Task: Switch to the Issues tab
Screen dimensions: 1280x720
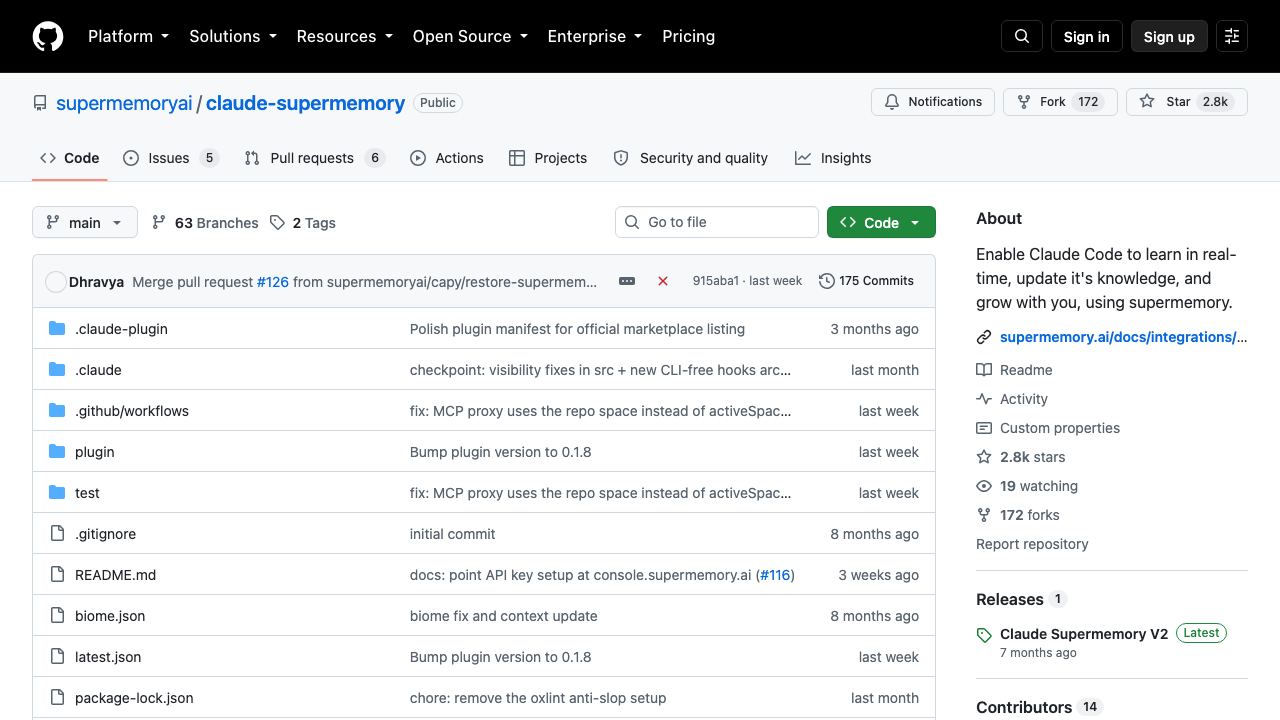Action: coord(171,158)
